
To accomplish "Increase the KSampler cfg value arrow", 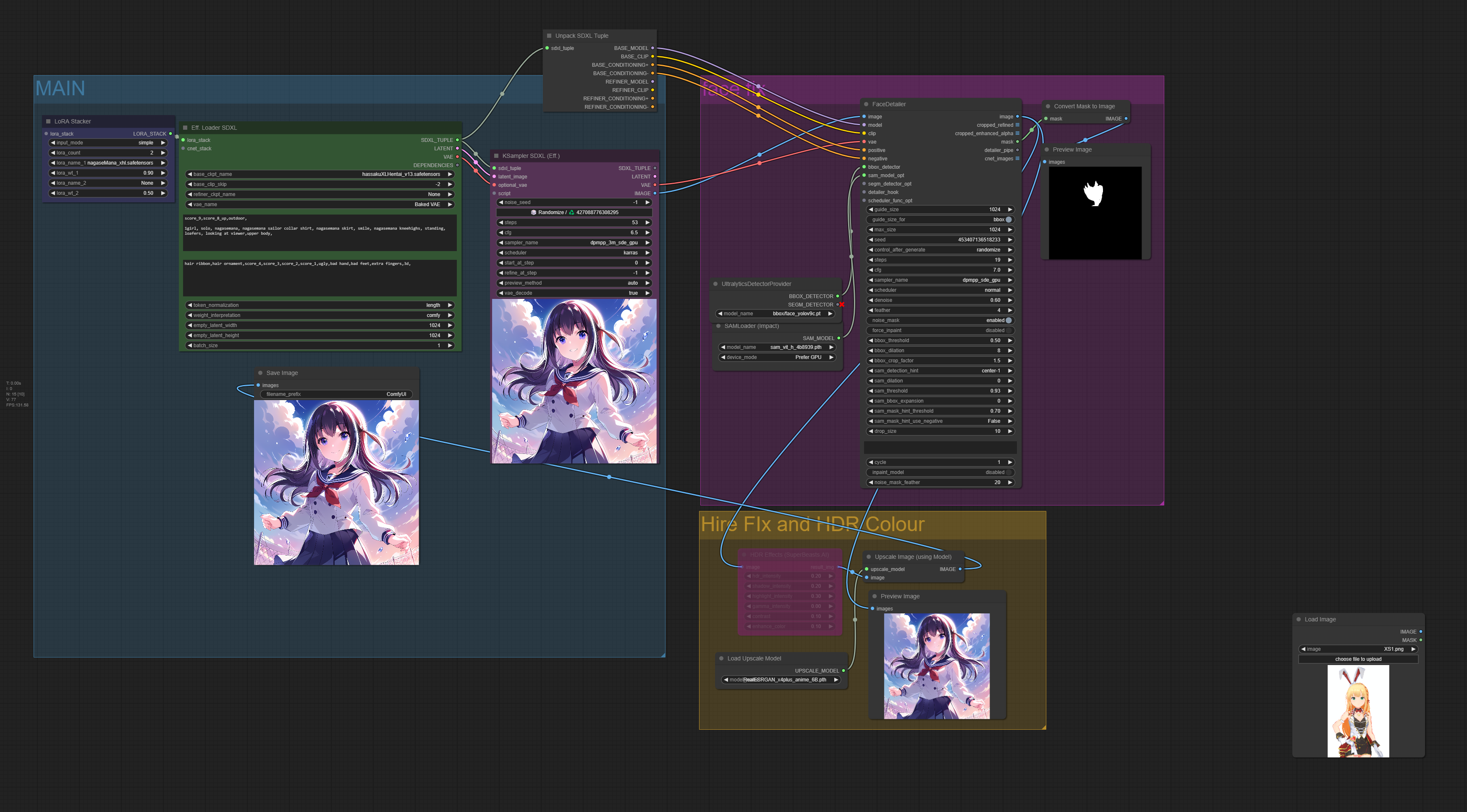I will pyautogui.click(x=647, y=232).
